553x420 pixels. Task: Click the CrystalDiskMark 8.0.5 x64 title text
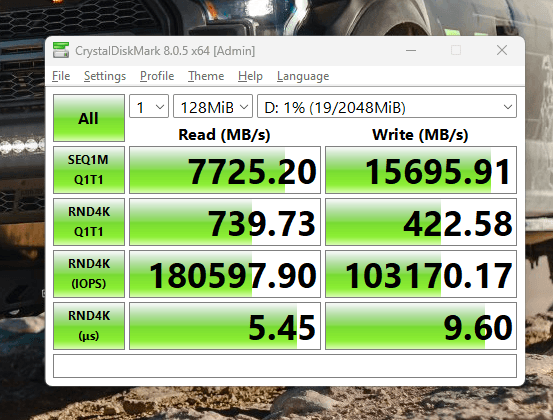click(x=165, y=51)
